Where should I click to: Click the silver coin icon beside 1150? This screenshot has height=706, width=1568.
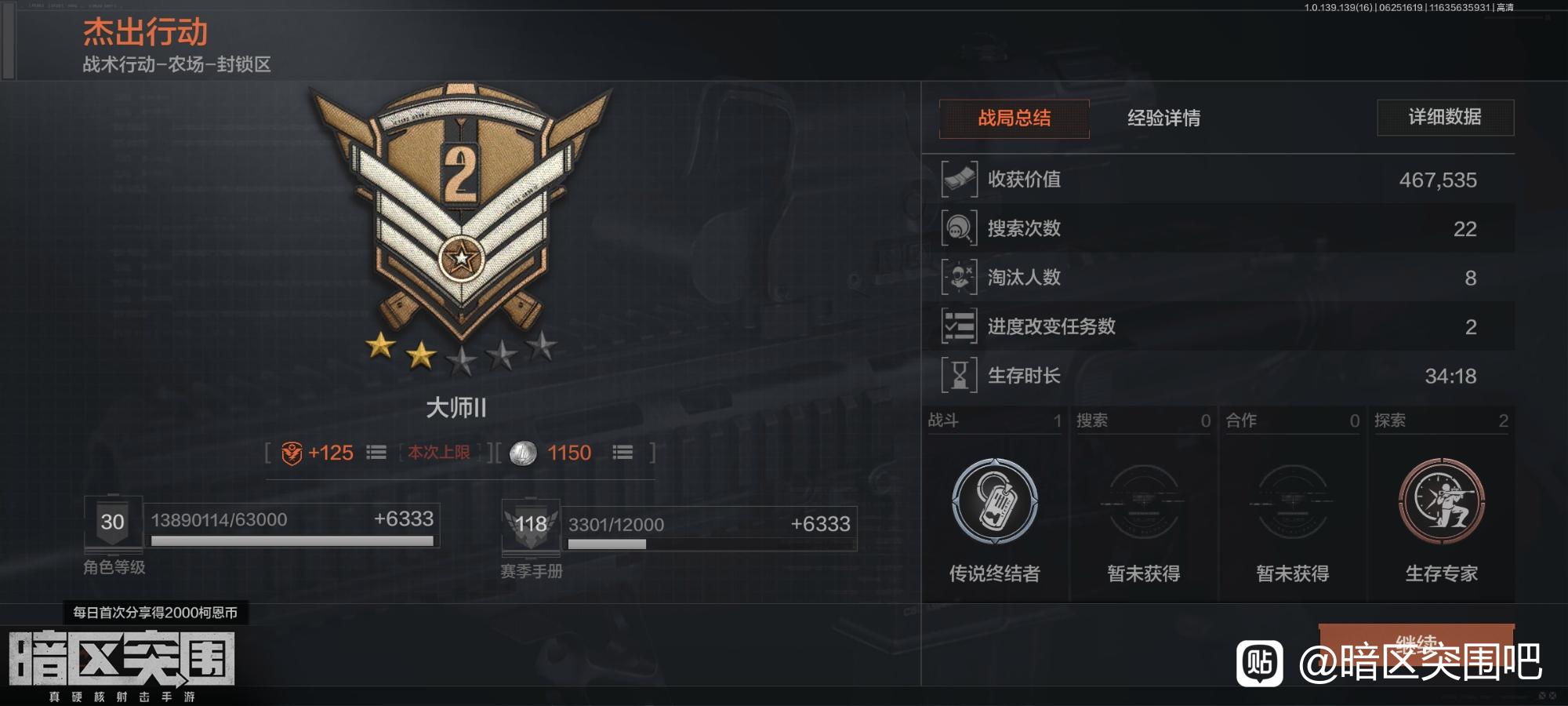pos(523,453)
